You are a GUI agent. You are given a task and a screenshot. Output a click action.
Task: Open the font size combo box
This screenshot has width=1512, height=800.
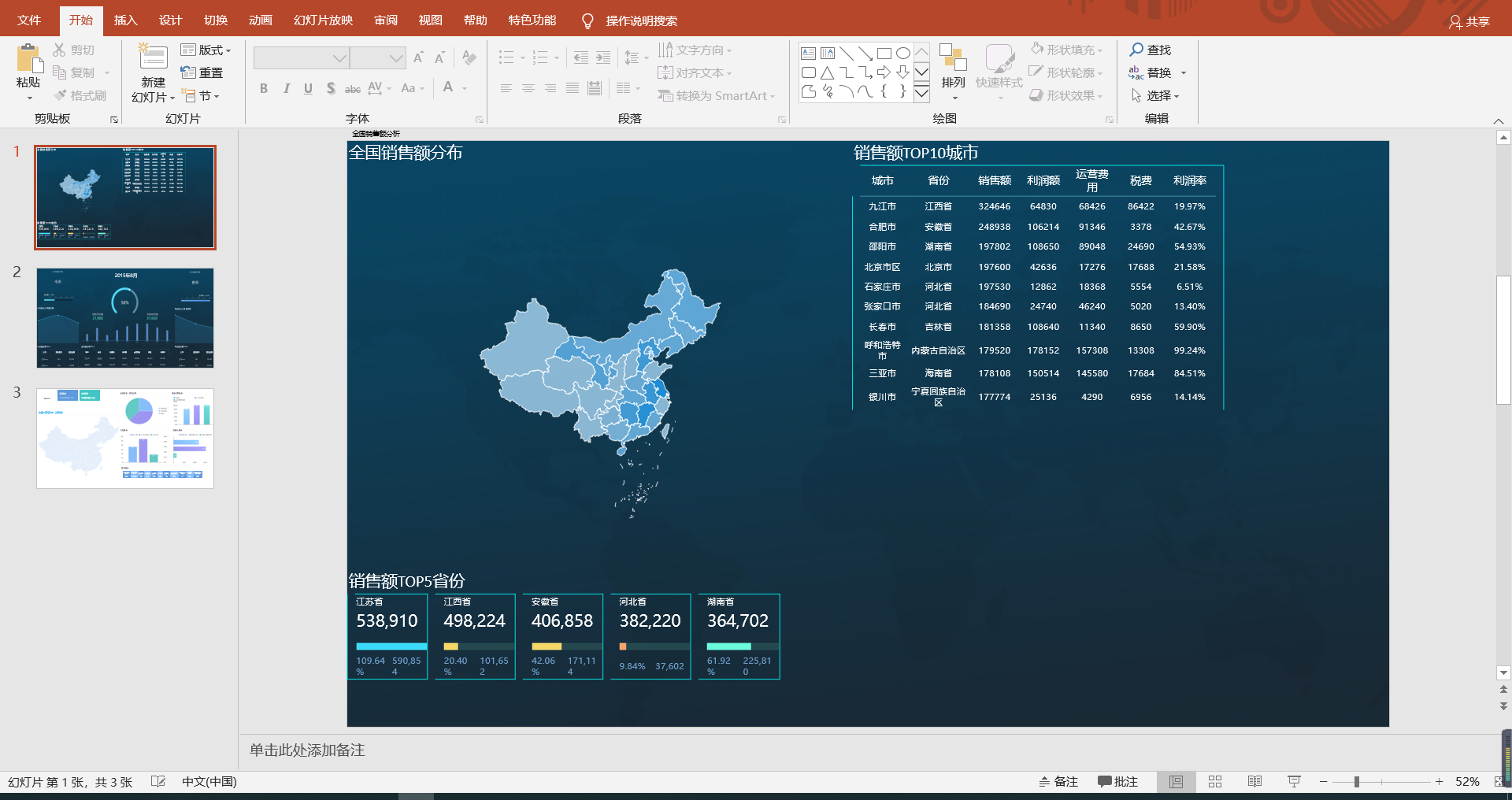click(378, 57)
